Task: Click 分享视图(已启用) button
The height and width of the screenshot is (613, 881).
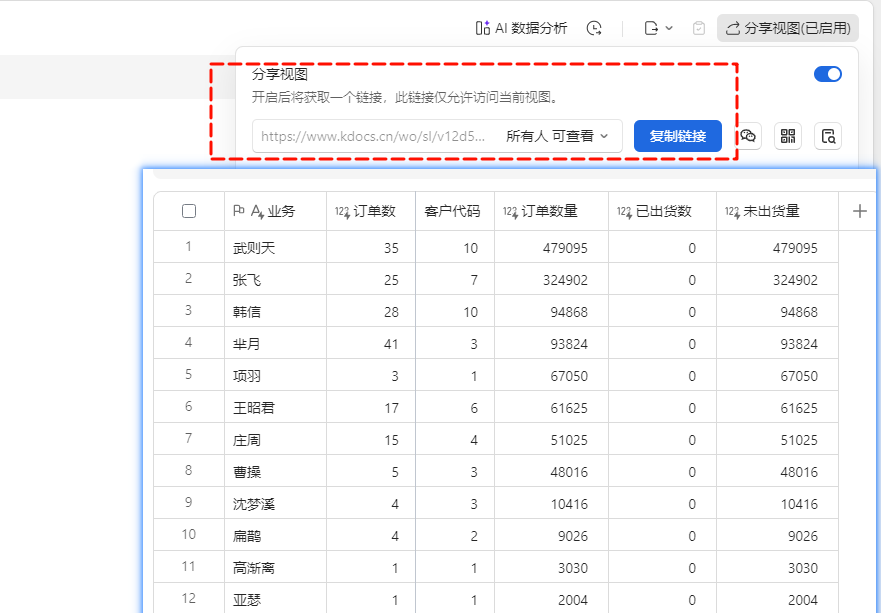Action: pyautogui.click(x=788, y=28)
